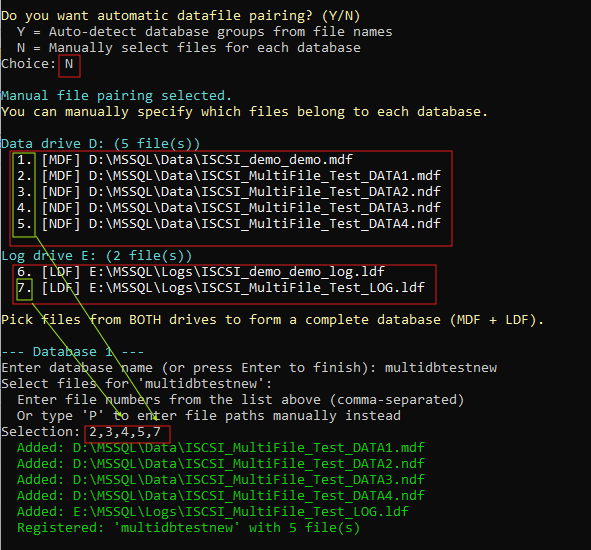
Task: Click the file row ISCSI_MultiFile_Test_DATA4.ndf in the numbered list
Action: click(x=229, y=224)
